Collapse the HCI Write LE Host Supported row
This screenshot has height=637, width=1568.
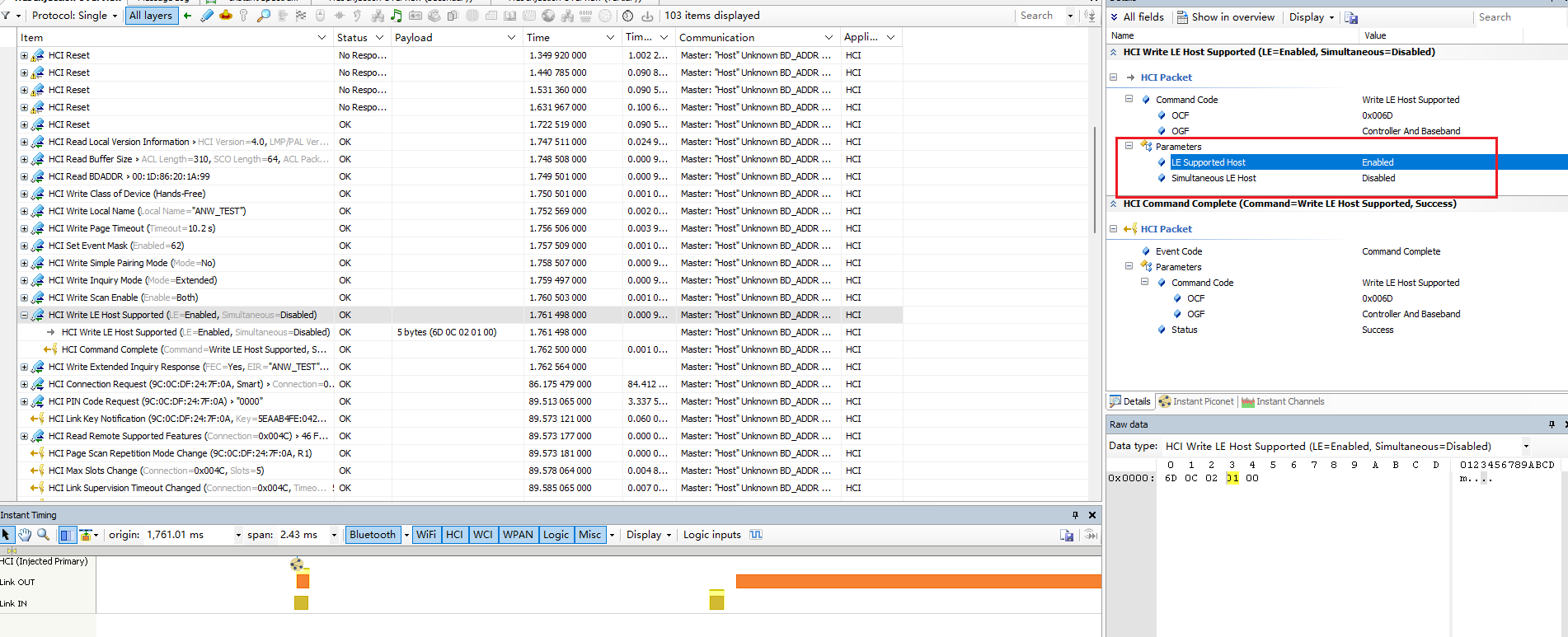coord(24,315)
